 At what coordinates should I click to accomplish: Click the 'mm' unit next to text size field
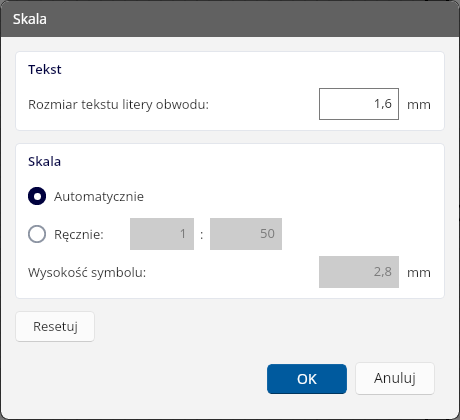pyautogui.click(x=419, y=105)
